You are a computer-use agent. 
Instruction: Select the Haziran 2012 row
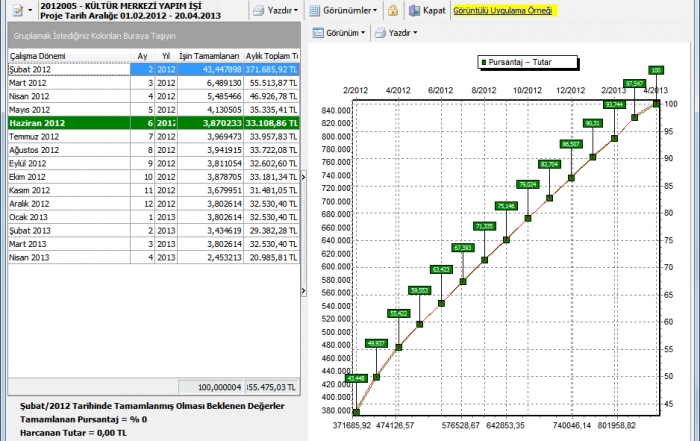(x=68, y=122)
